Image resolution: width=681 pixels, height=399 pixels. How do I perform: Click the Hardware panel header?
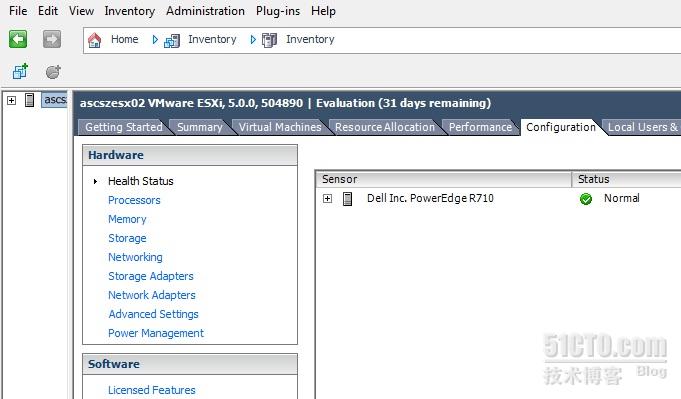point(190,155)
